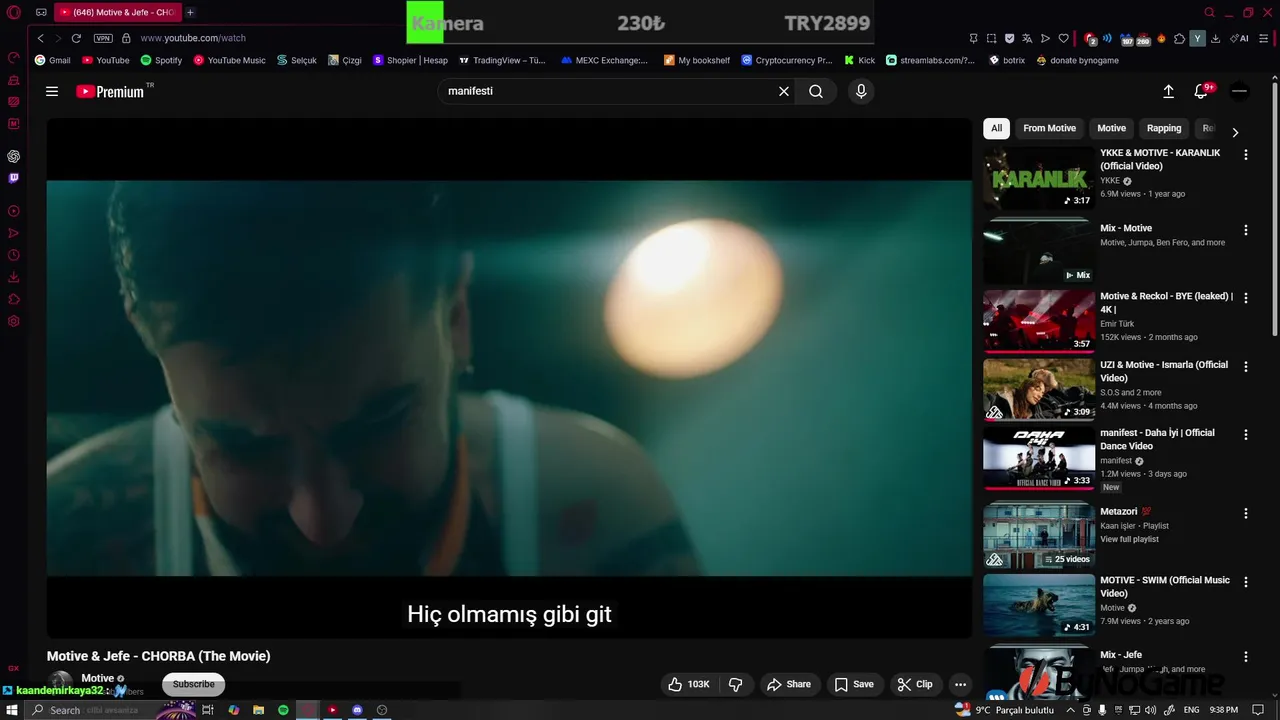Add page to favorites with the heart
The width and height of the screenshot is (1280, 720).
[x=1063, y=38]
